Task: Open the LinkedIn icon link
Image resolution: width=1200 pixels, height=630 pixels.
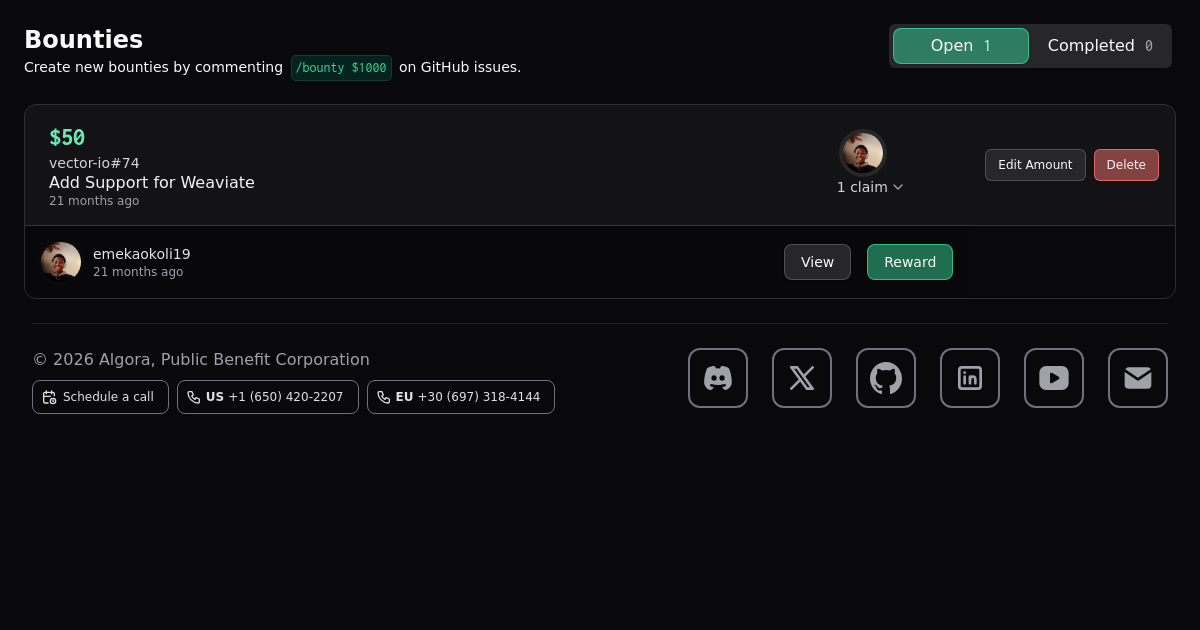Action: pos(970,378)
